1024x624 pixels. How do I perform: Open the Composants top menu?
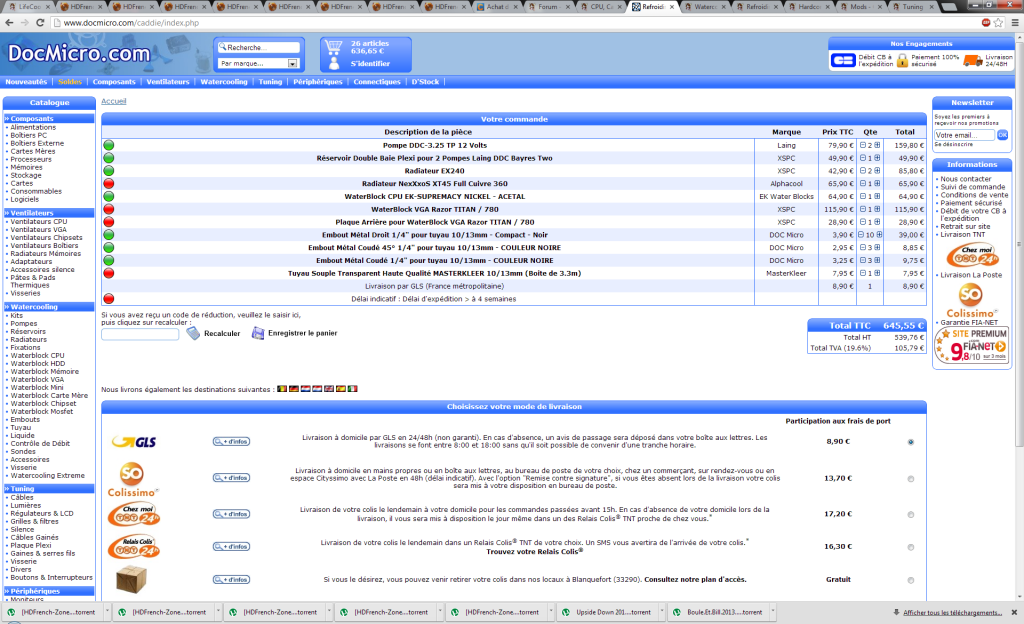coord(114,82)
